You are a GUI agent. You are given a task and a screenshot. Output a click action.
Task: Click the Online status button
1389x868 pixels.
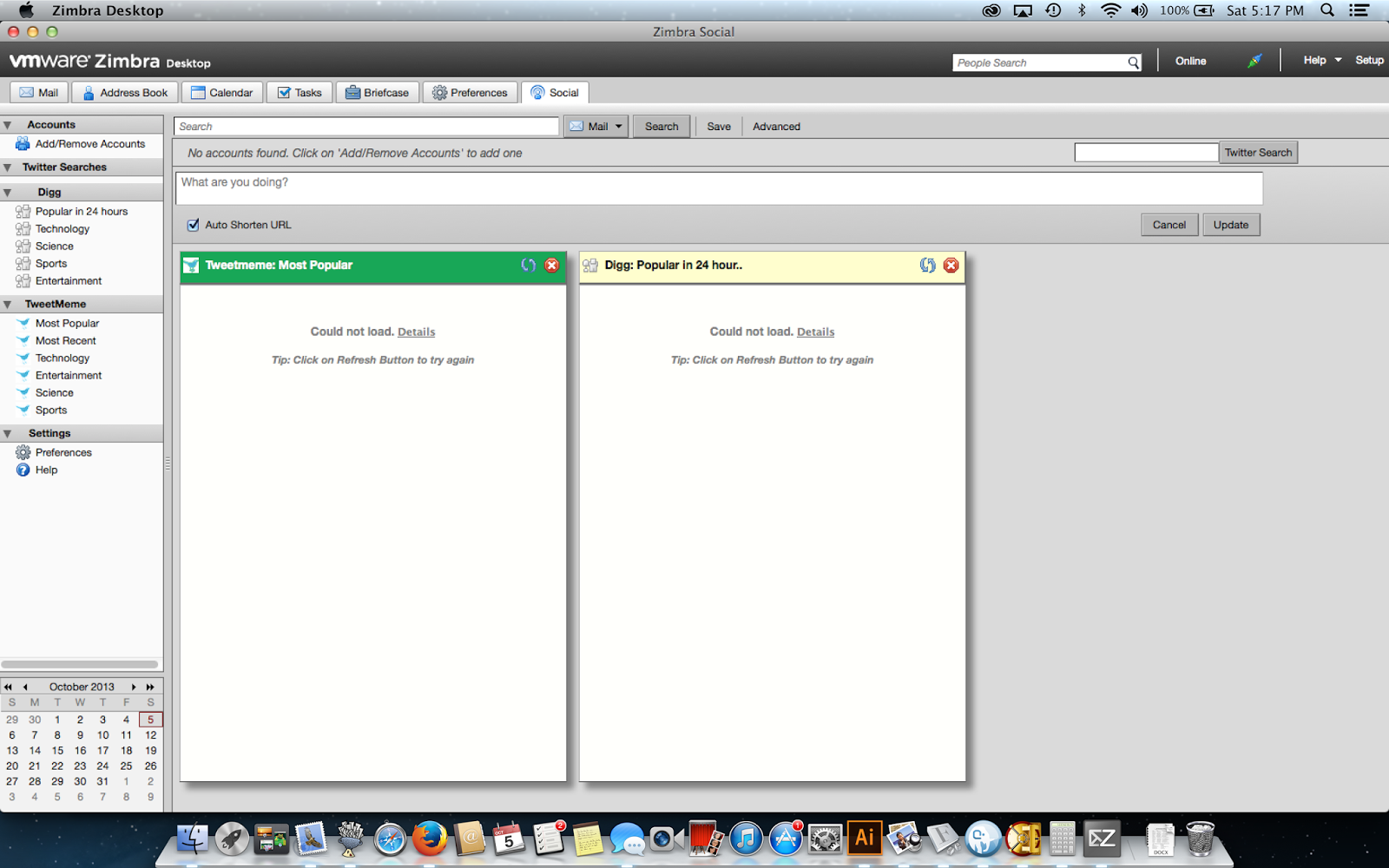point(1190,61)
